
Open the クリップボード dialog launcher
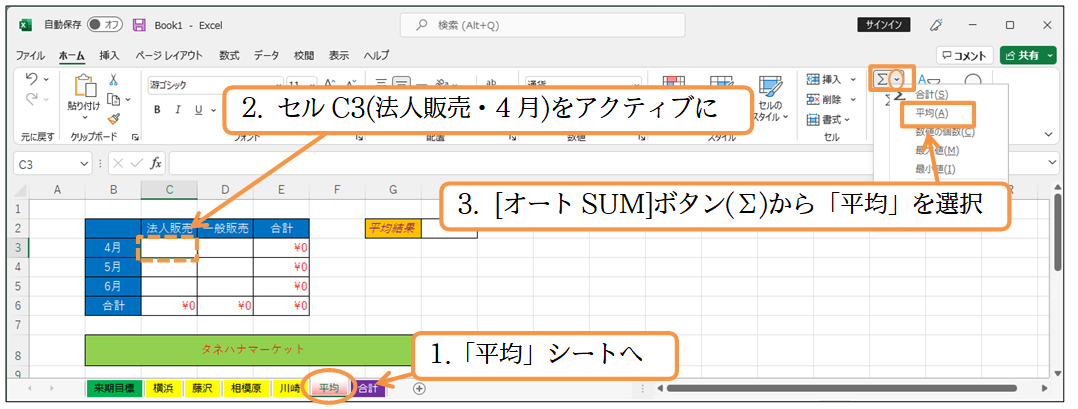click(135, 137)
